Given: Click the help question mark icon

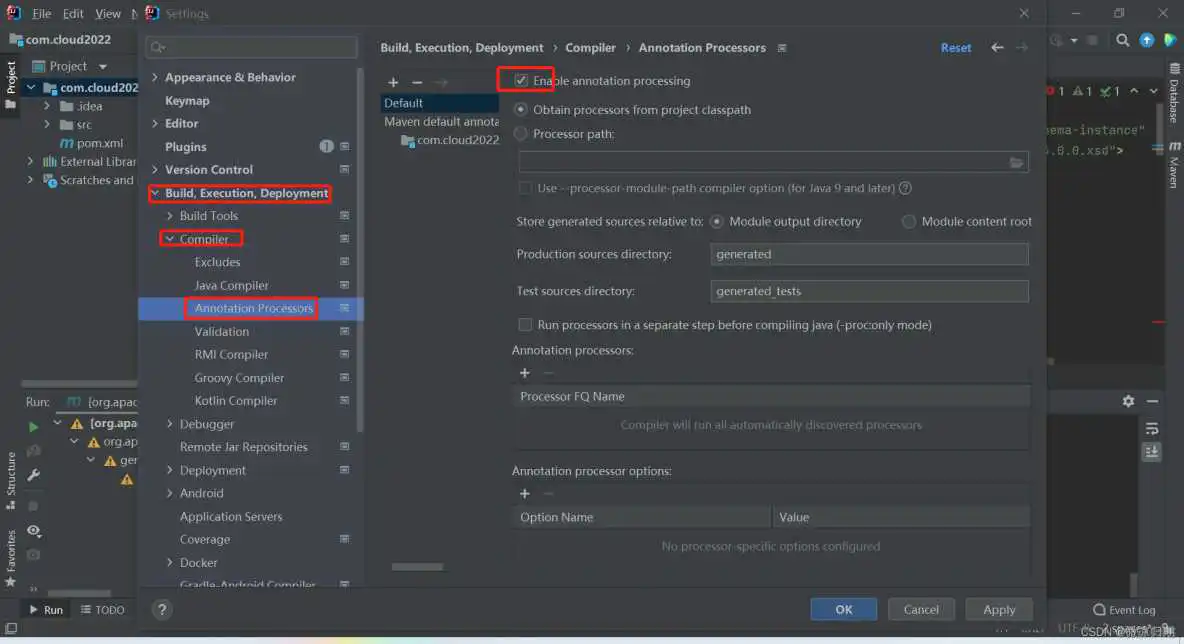Looking at the screenshot, I should click(x=162, y=609).
